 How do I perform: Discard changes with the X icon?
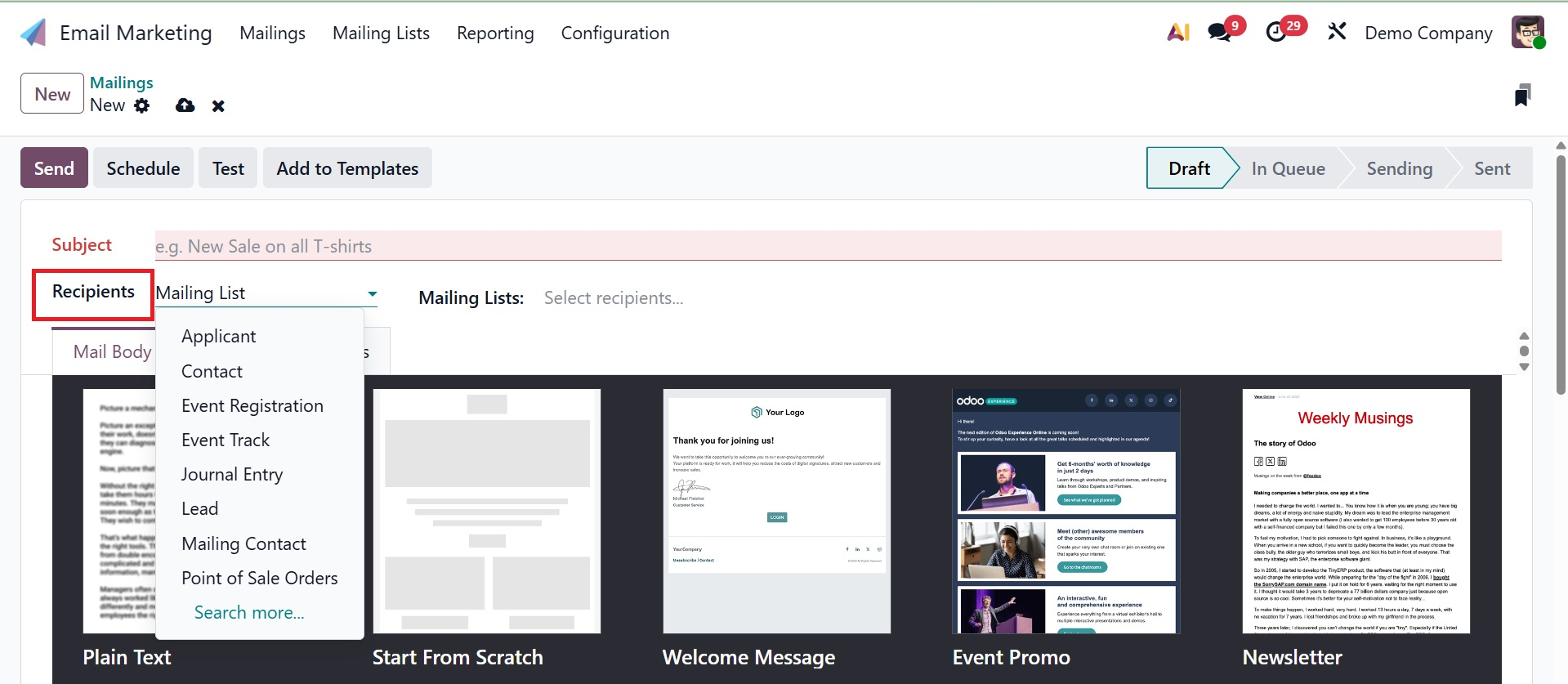(218, 106)
